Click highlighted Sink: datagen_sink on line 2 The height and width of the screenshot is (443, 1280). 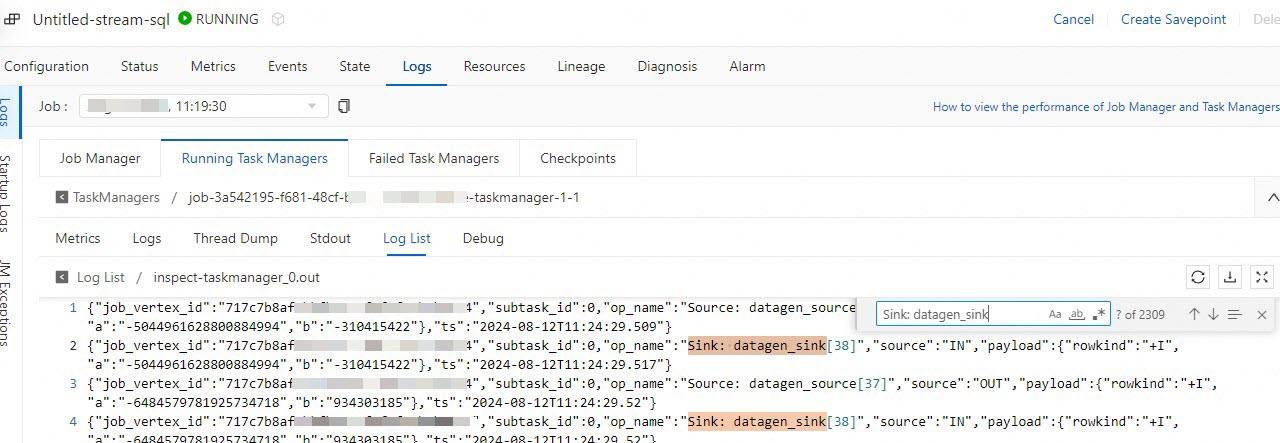[x=757, y=346]
